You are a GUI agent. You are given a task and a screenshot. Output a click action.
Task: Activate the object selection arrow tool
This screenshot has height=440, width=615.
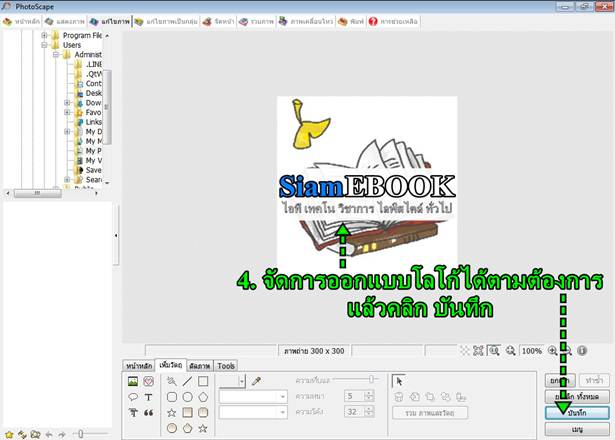pyautogui.click(x=399, y=381)
